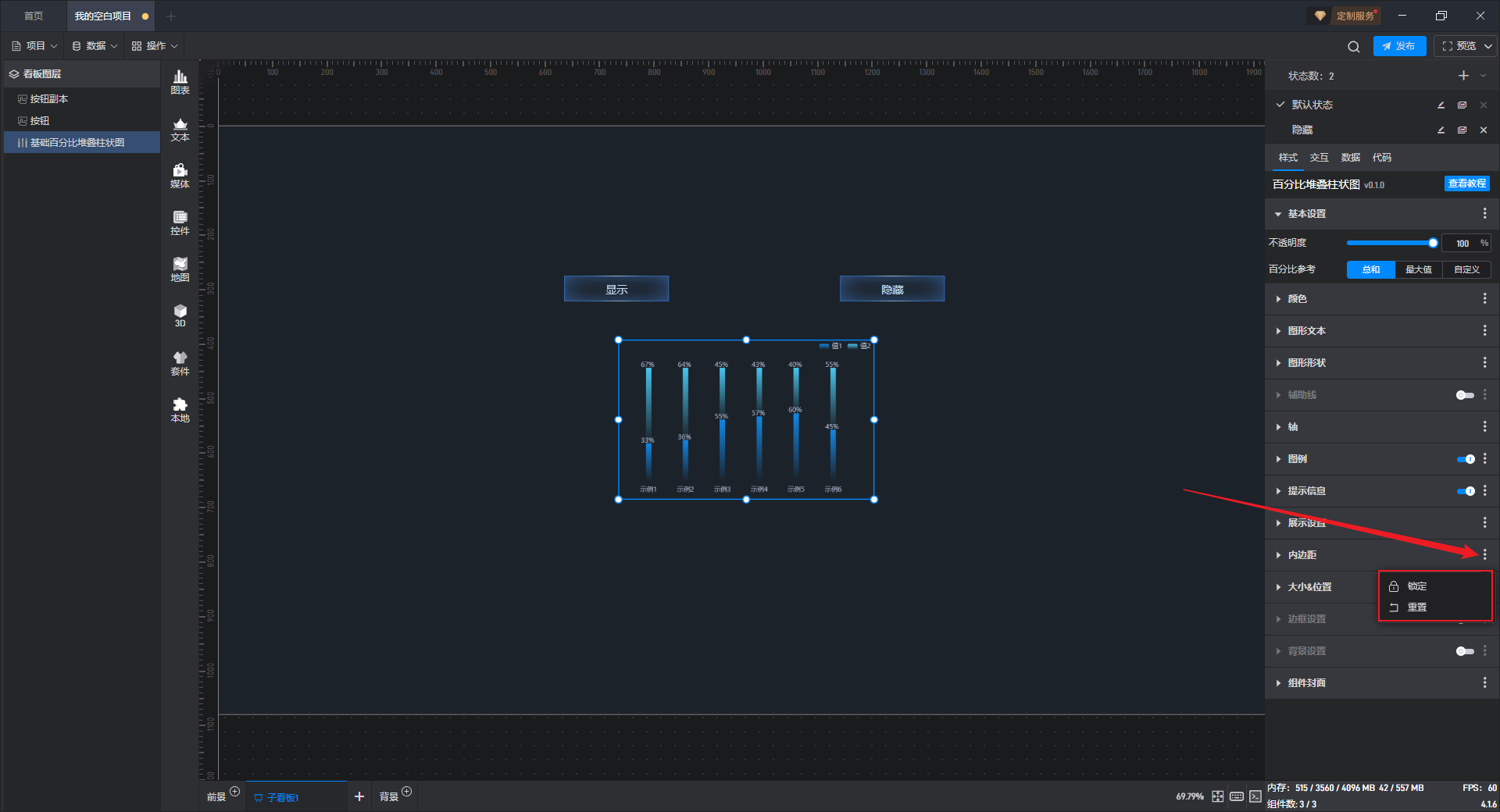The height and width of the screenshot is (812, 1500).
Task: Open the 媒体 media components panel
Action: [x=180, y=176]
